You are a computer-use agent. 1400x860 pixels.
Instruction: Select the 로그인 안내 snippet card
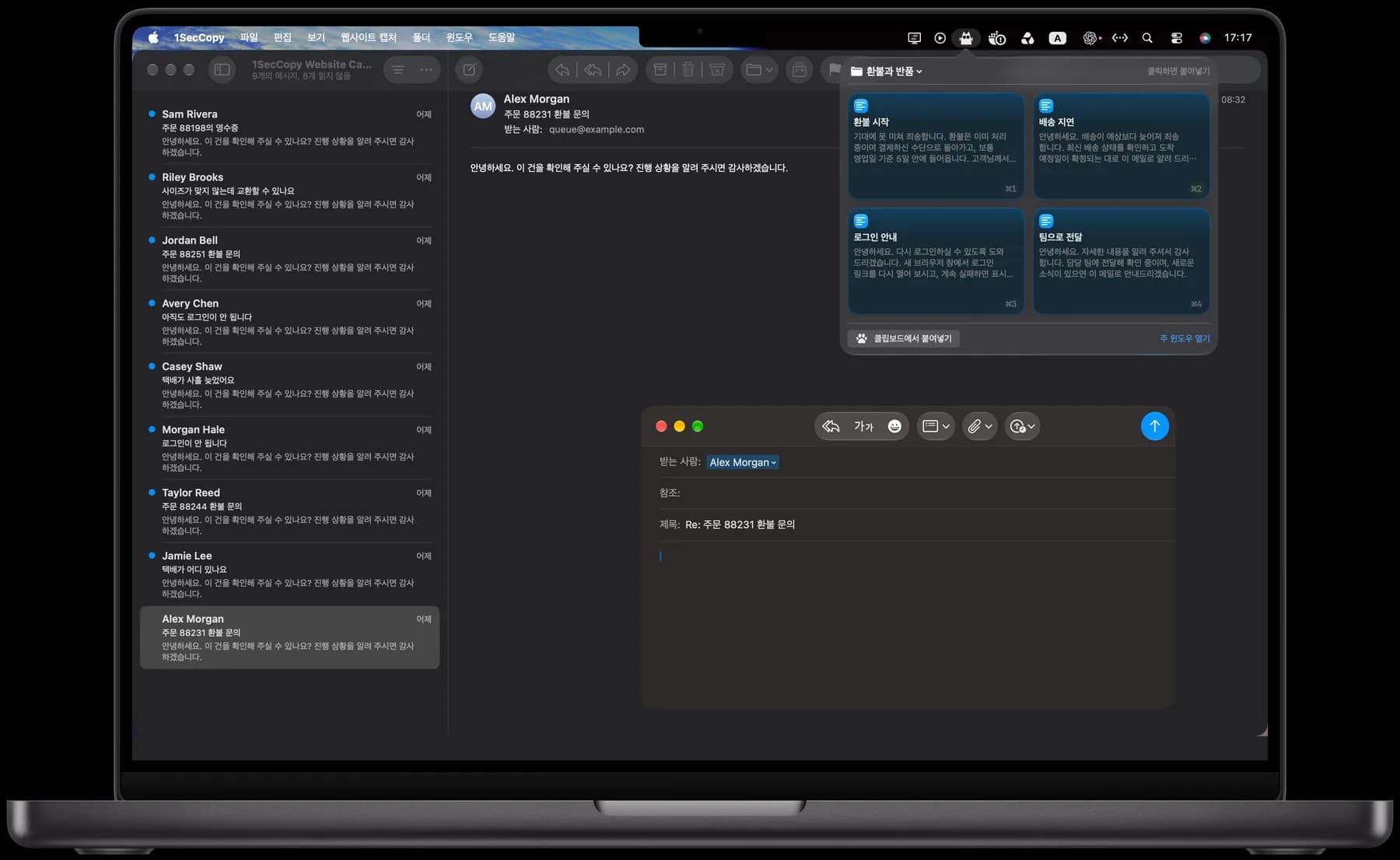[x=936, y=261]
